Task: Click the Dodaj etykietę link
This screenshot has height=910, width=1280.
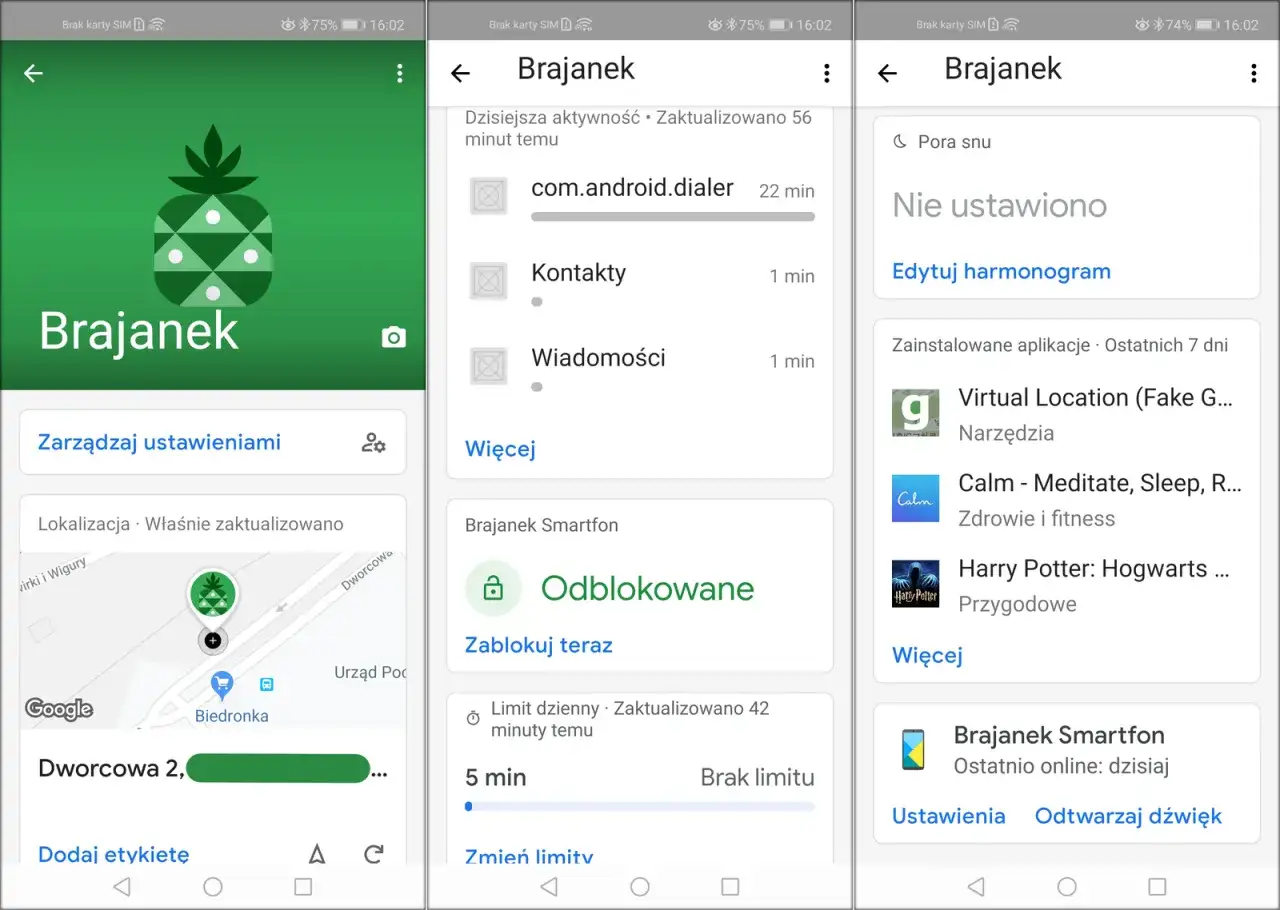Action: (113, 854)
